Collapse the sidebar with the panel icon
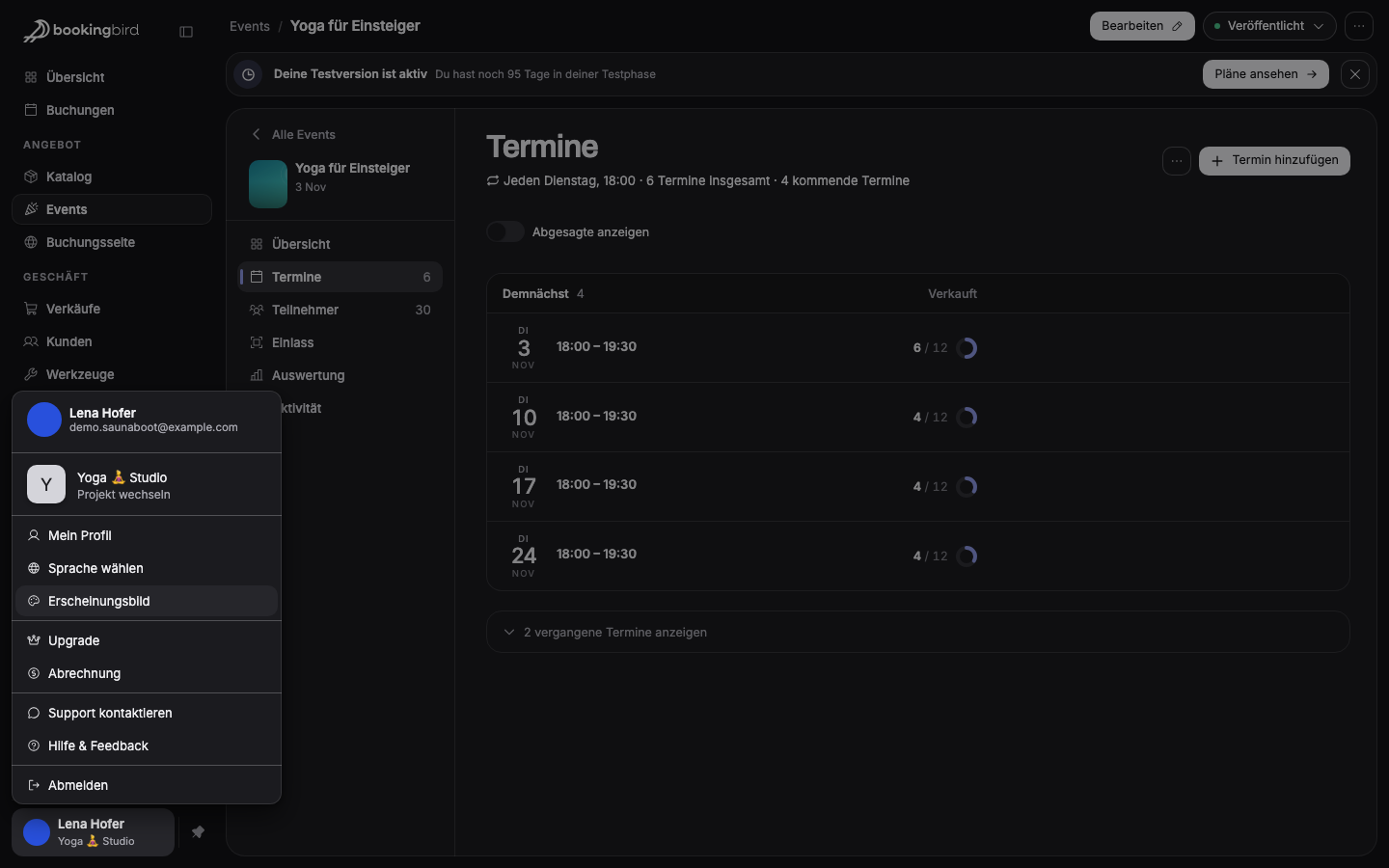1389x868 pixels. pos(186,32)
